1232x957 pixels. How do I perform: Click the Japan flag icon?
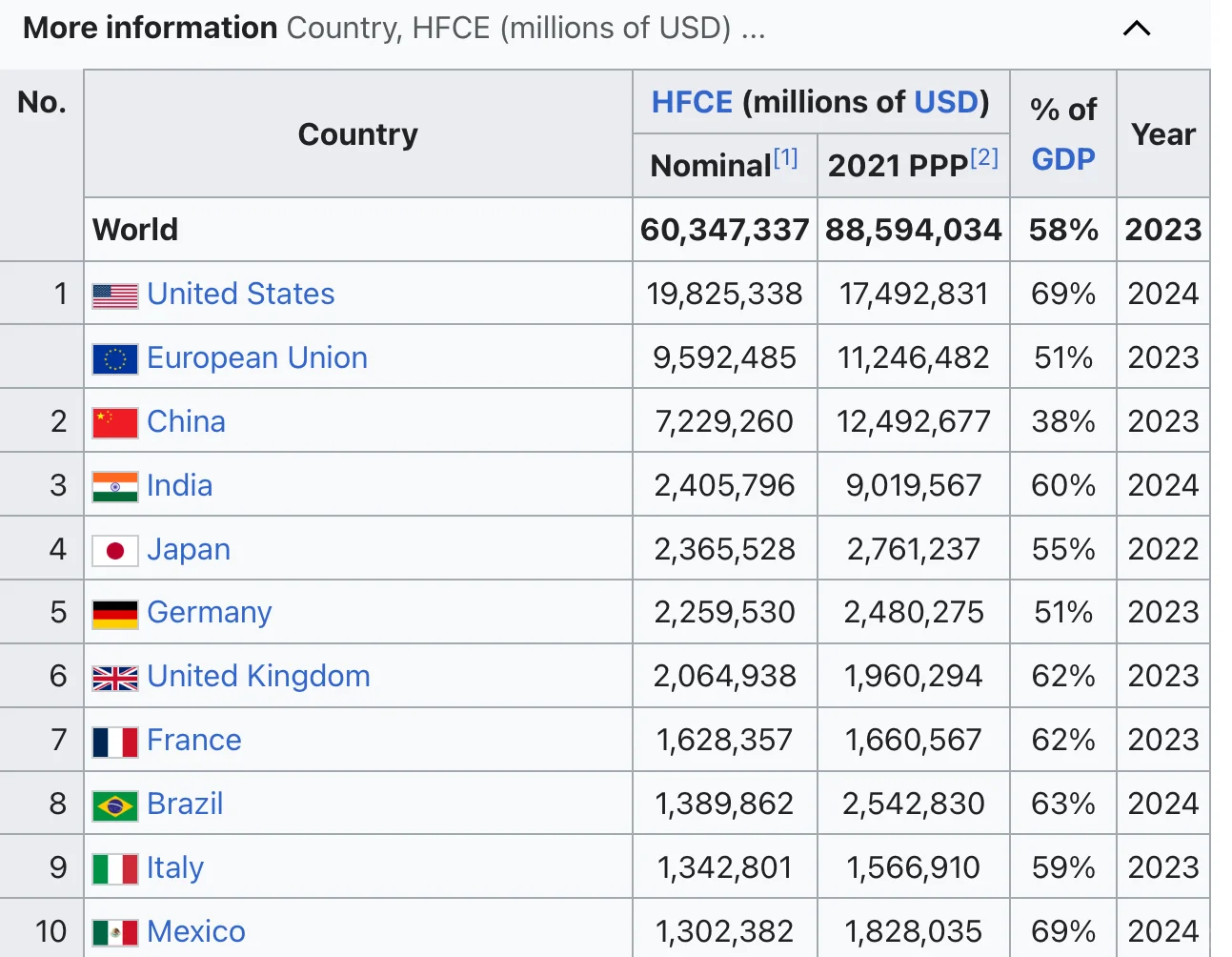(x=115, y=551)
